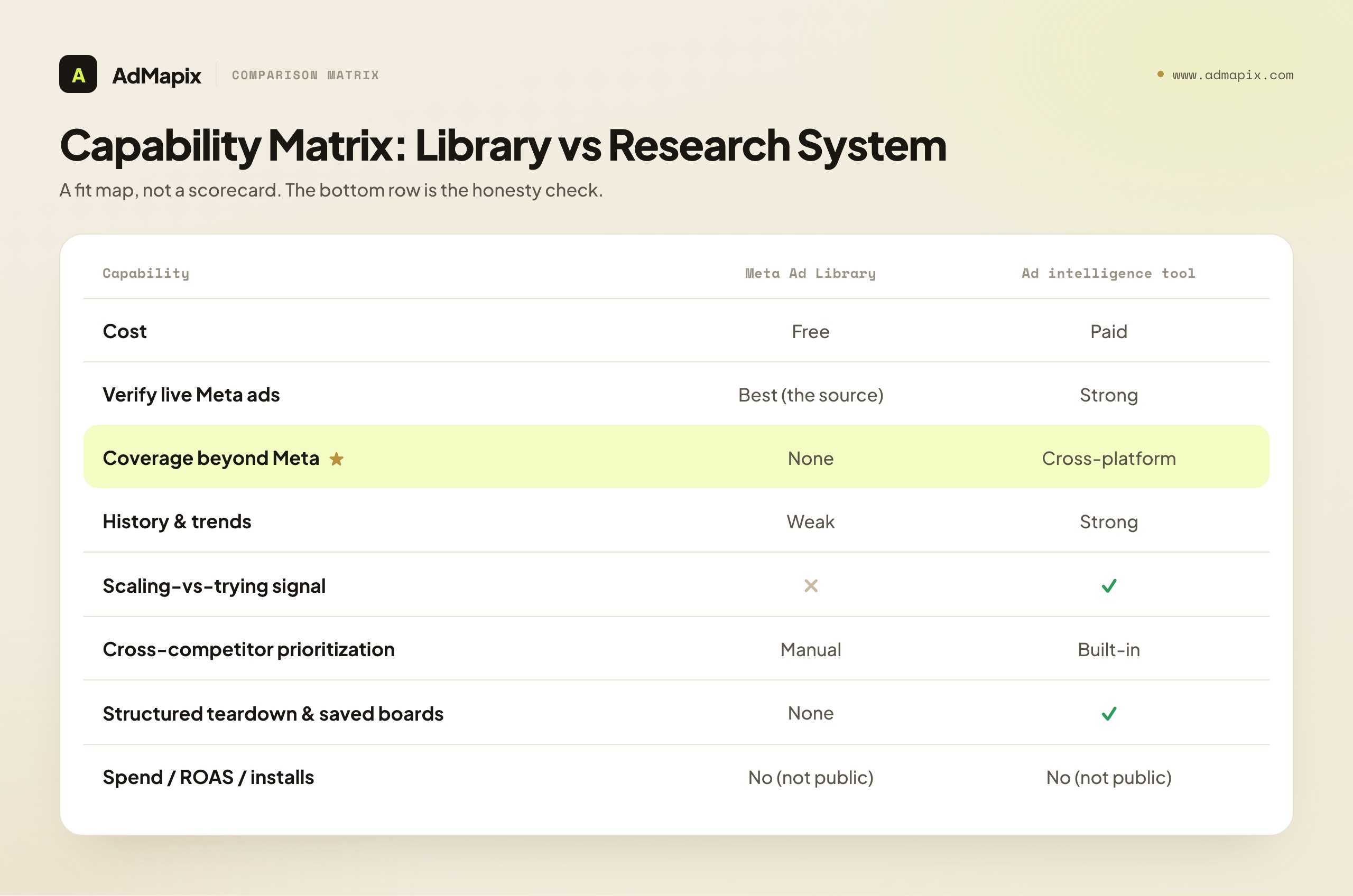The image size is (1353, 896).
Task: Select the Cost row label
Action: [125, 331]
